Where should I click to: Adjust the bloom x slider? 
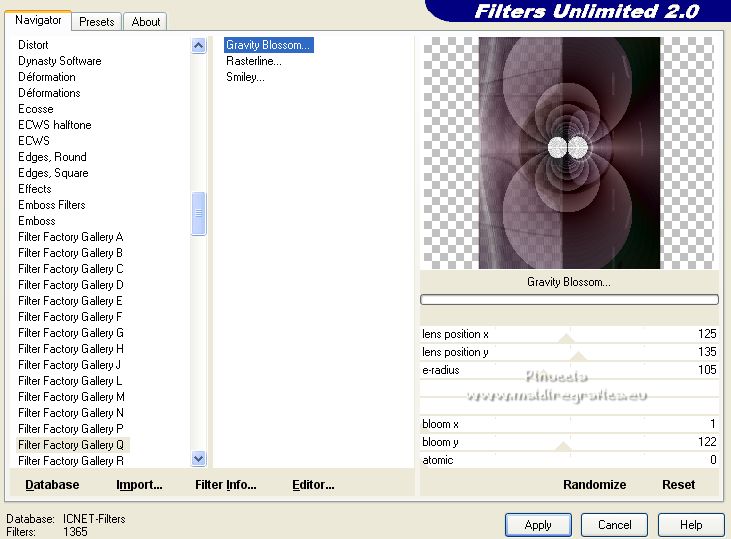[x=569, y=424]
